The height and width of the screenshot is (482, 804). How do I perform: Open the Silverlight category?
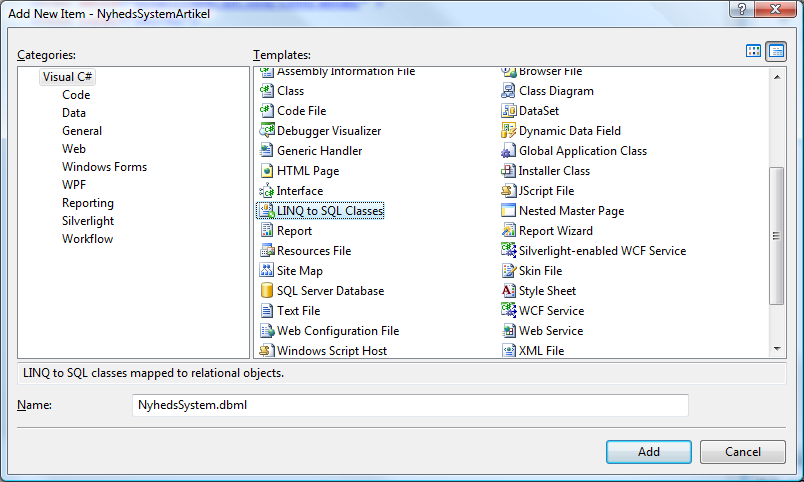point(88,221)
